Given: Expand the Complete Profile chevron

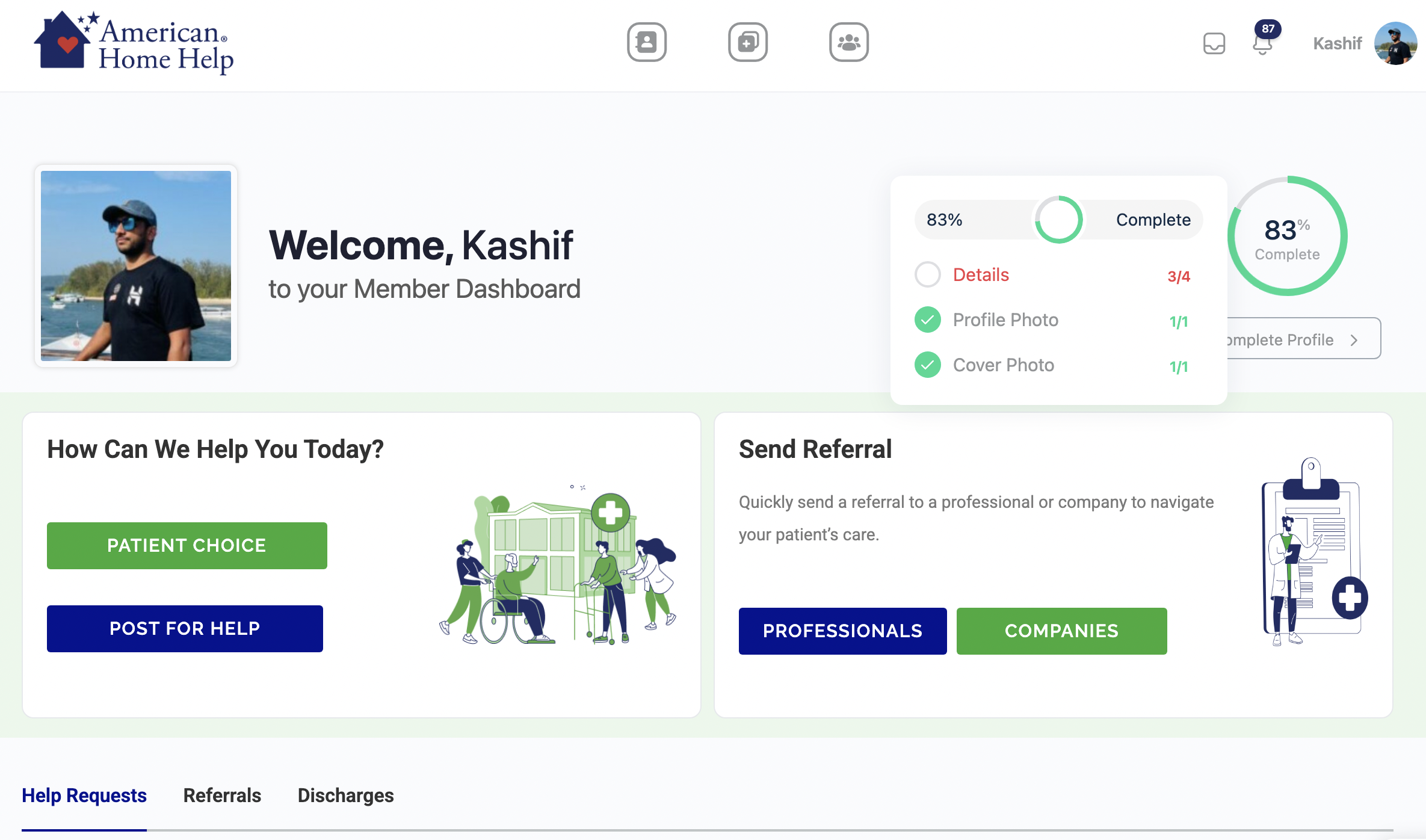Looking at the screenshot, I should tap(1354, 340).
